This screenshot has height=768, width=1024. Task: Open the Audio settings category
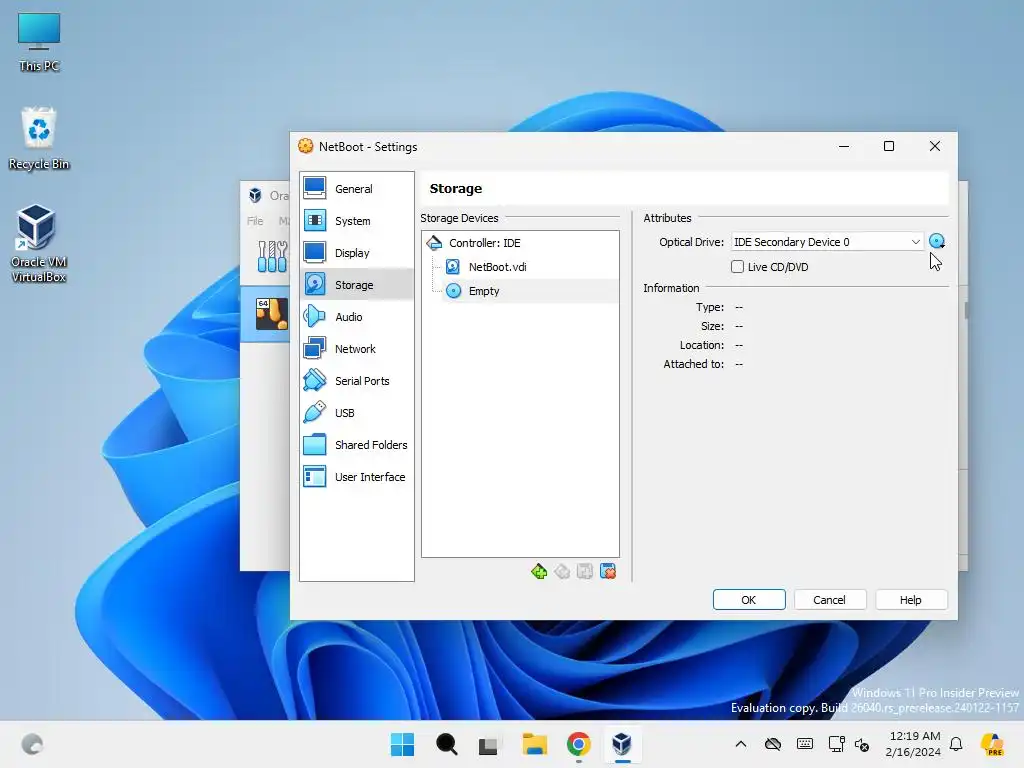(x=357, y=317)
